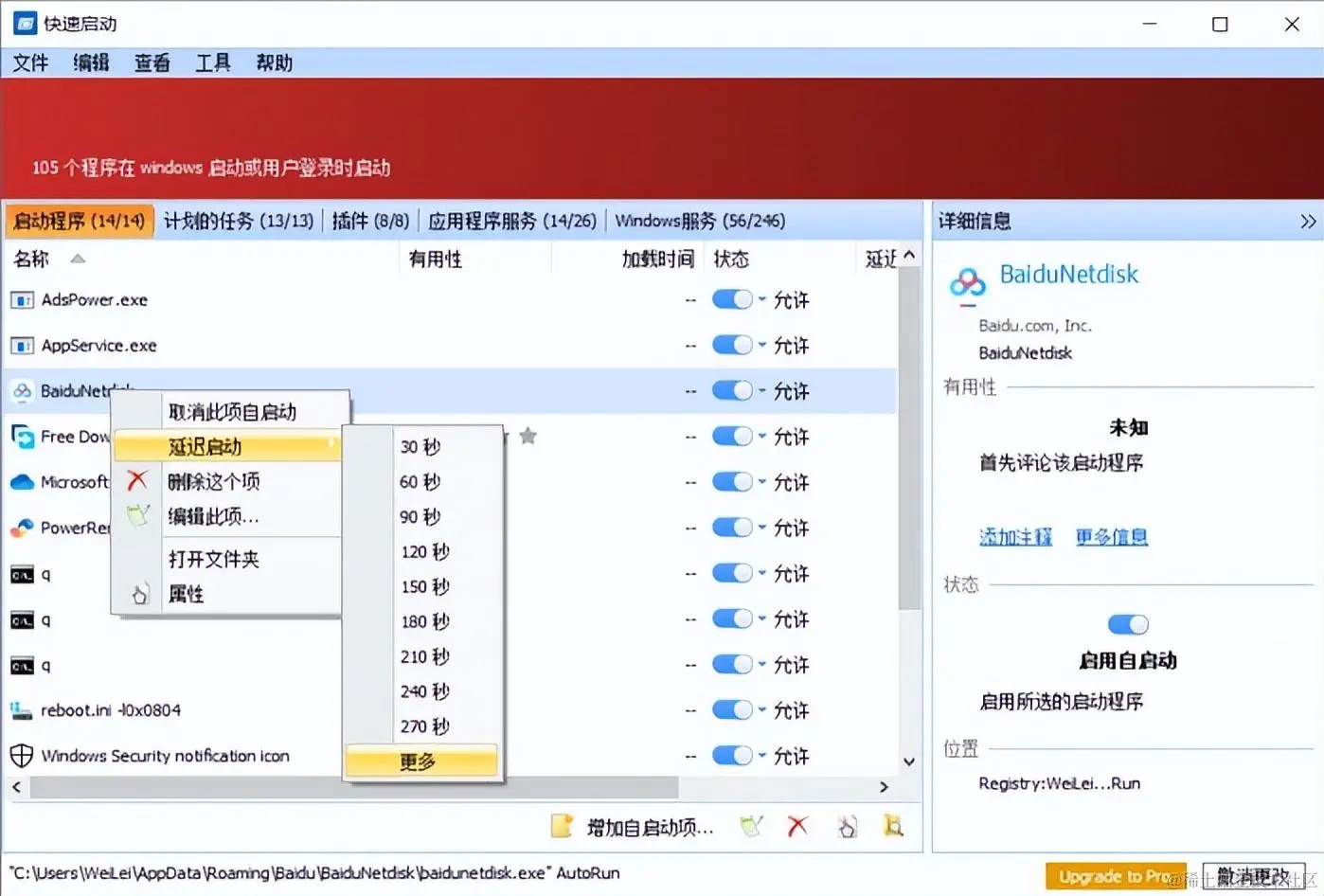The height and width of the screenshot is (896, 1324).
Task: Click the Microsoft OneDrive cloud row icon
Action: click(22, 482)
